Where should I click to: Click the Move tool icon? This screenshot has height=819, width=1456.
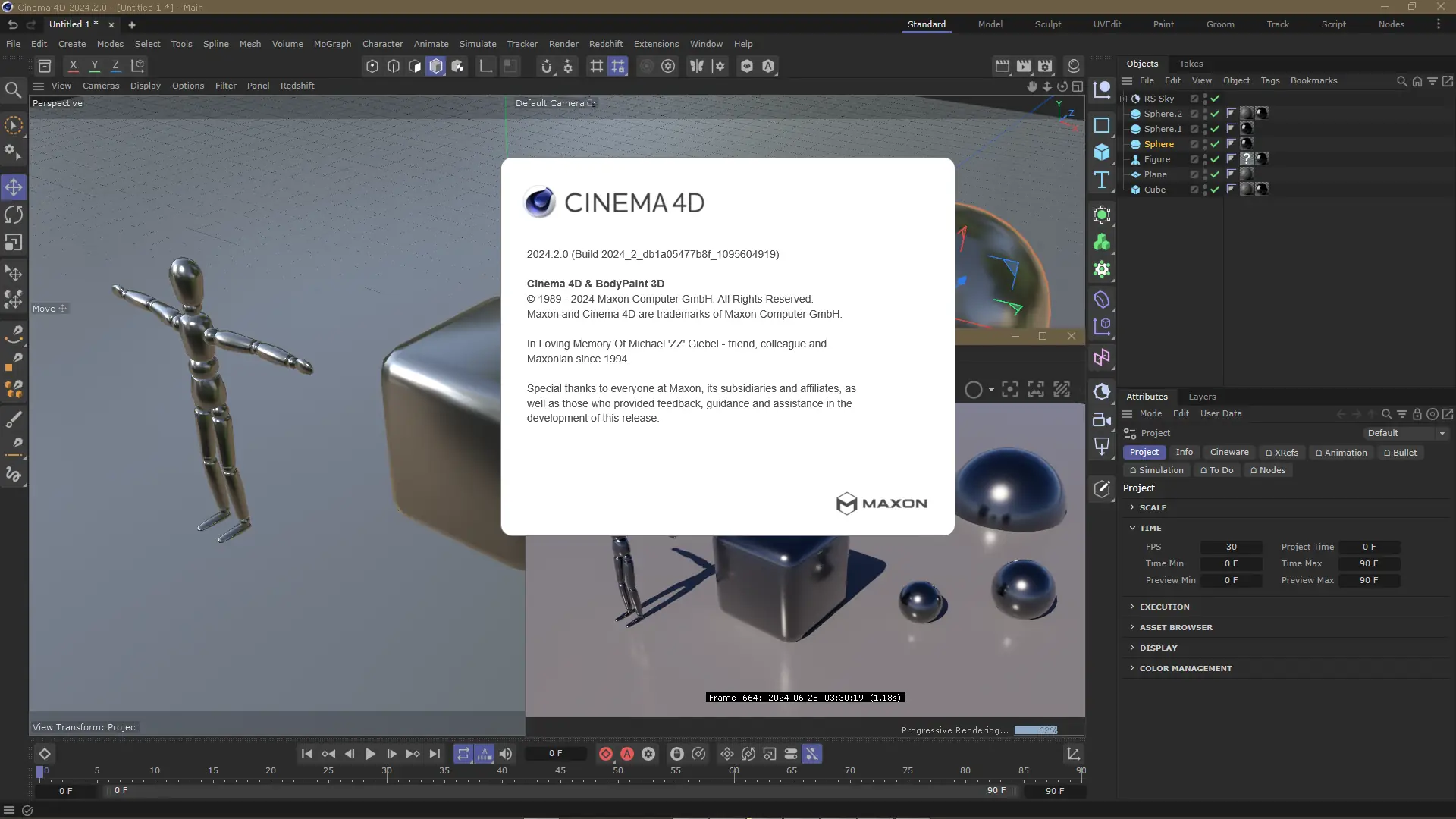click(x=14, y=187)
